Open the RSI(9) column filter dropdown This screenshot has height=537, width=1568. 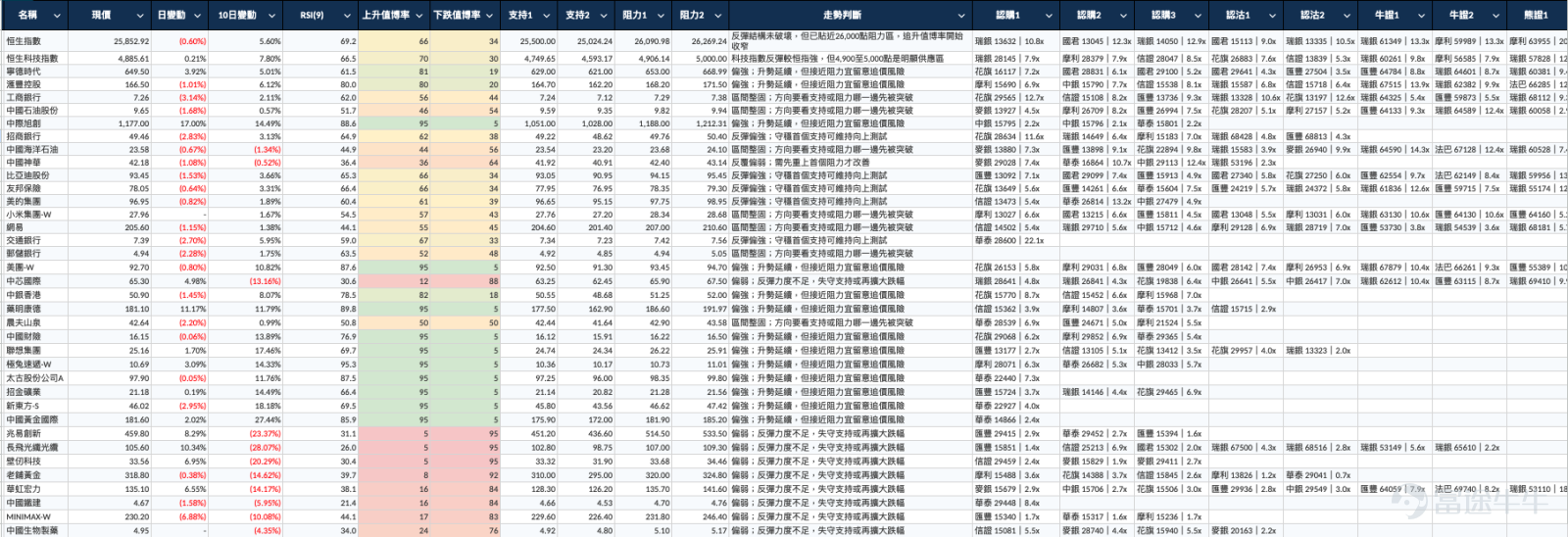346,16
